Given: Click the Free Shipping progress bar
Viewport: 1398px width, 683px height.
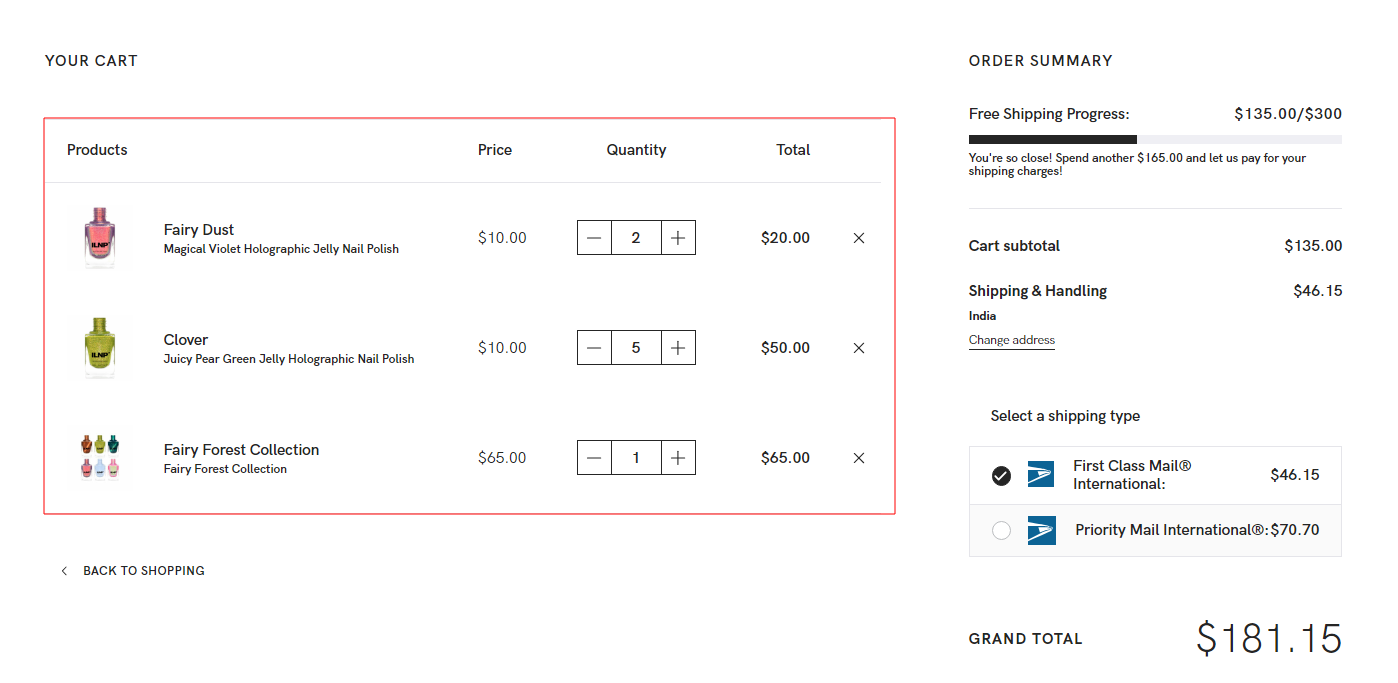Looking at the screenshot, I should (1155, 138).
